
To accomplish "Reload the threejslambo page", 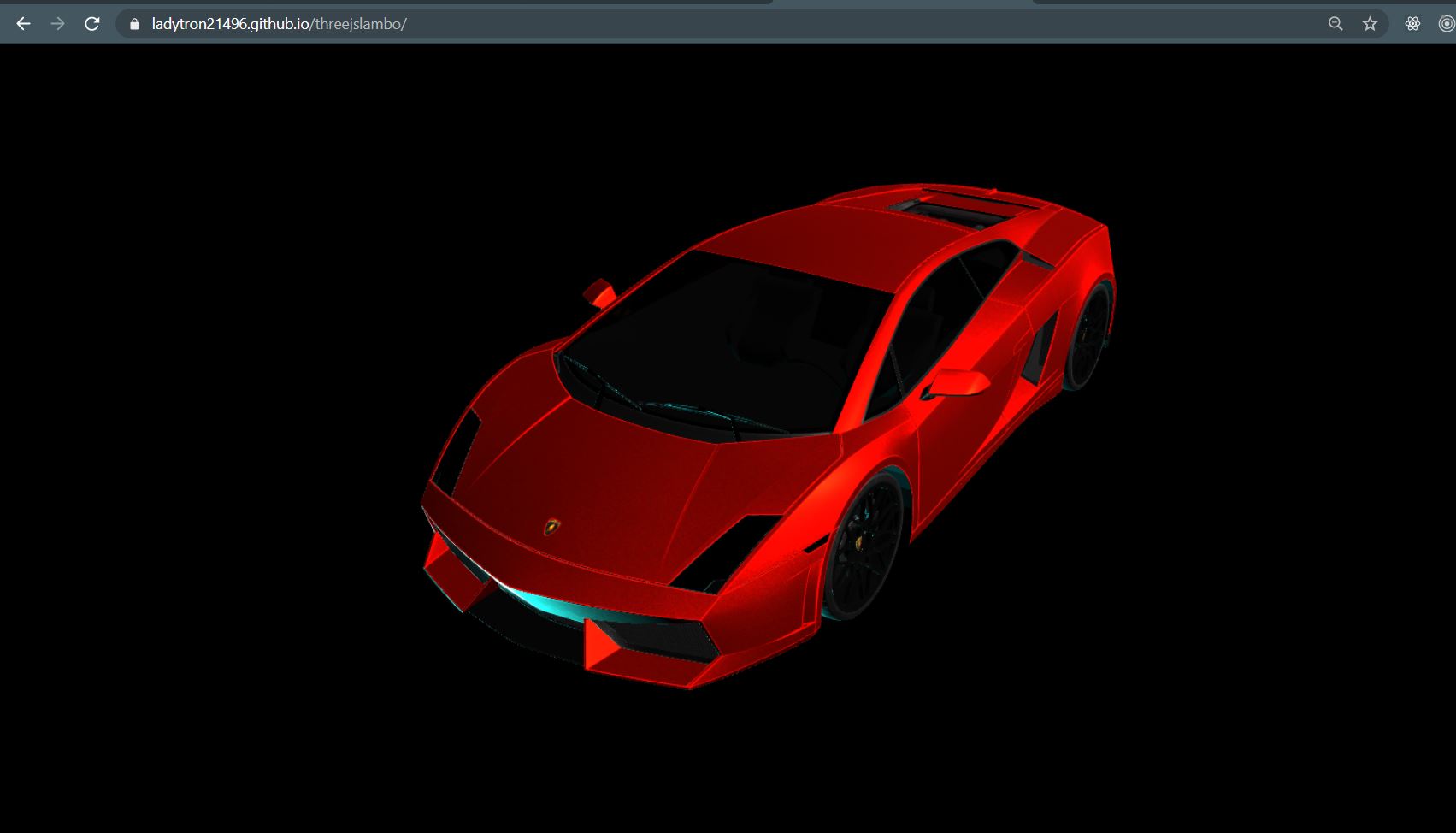I will pyautogui.click(x=92, y=24).
